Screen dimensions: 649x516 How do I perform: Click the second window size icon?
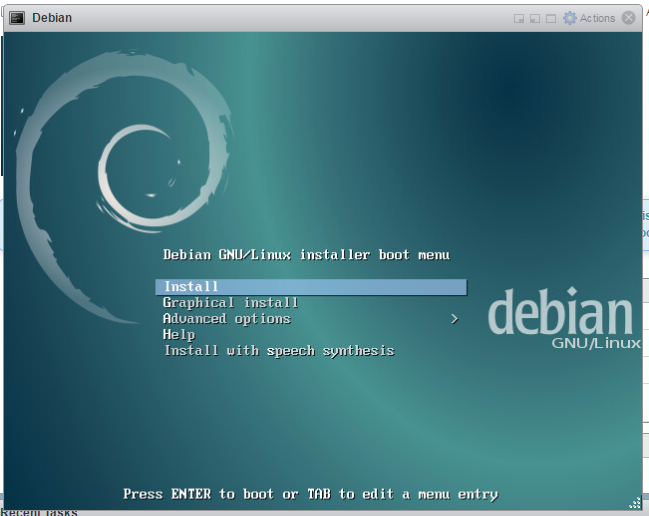coord(535,19)
